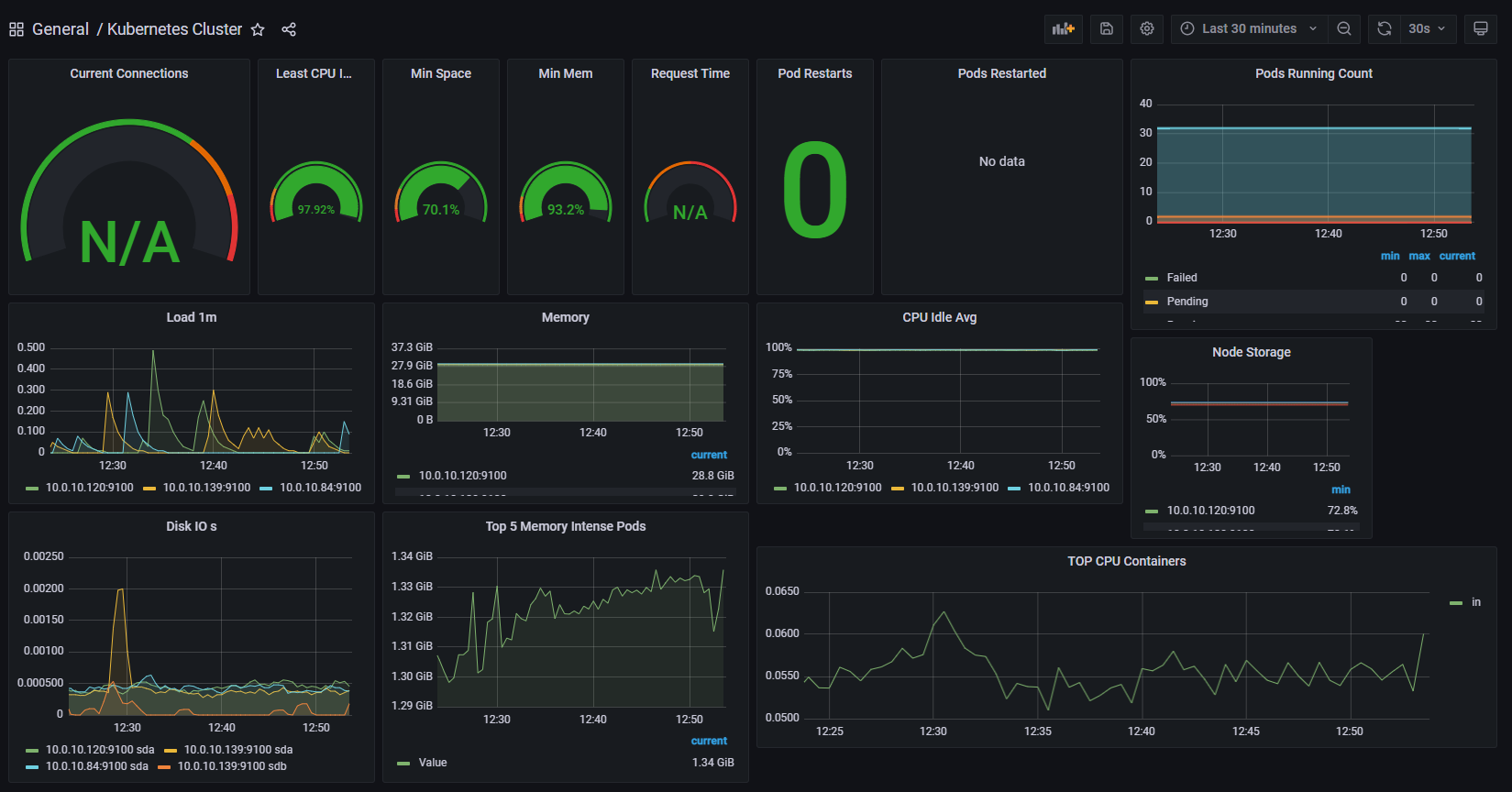This screenshot has height=792, width=1512.
Task: Open the Last 30 minutes time picker
Action: (x=1249, y=28)
